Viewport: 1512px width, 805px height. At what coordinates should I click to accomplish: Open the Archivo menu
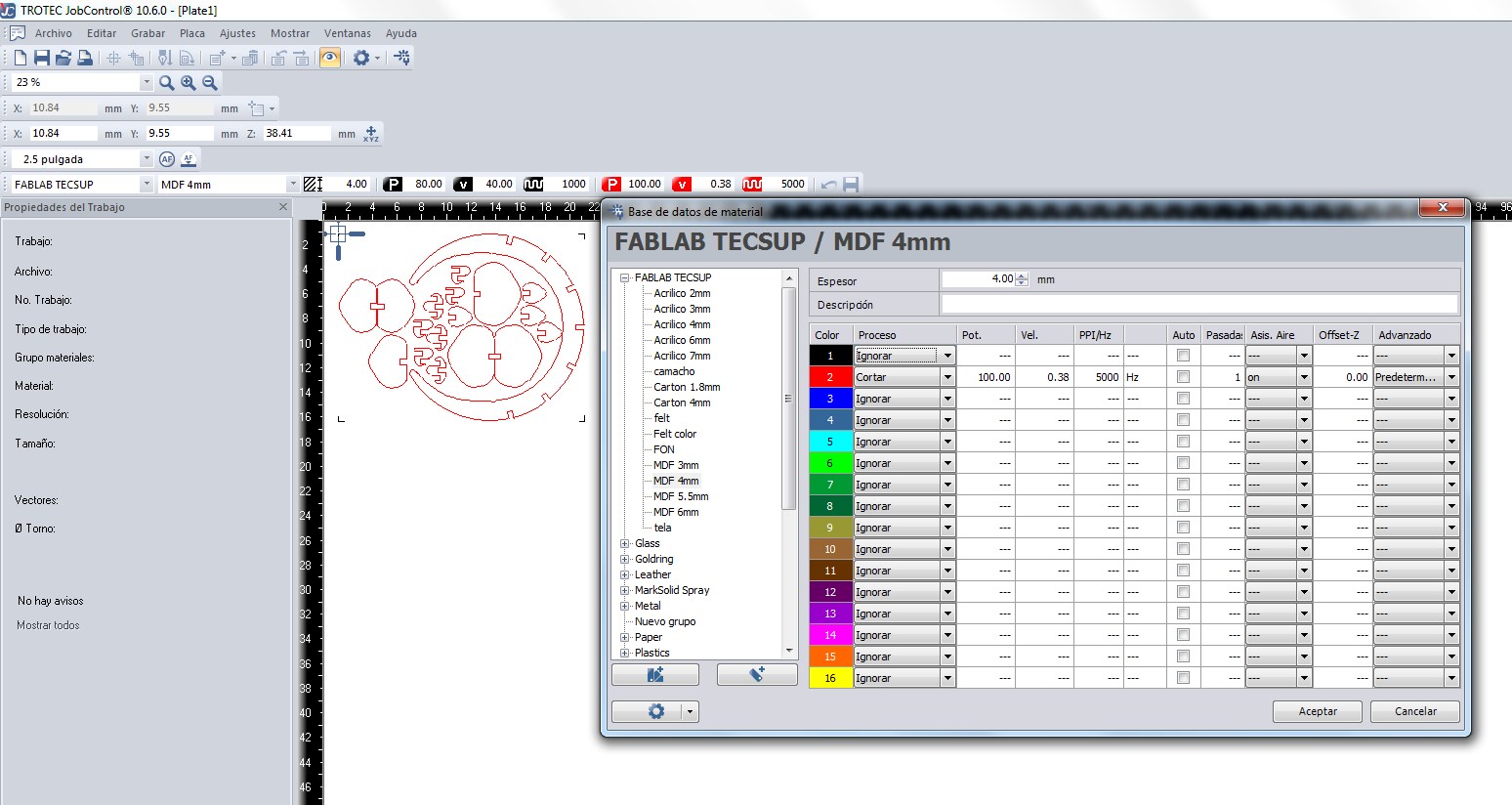coord(54,33)
